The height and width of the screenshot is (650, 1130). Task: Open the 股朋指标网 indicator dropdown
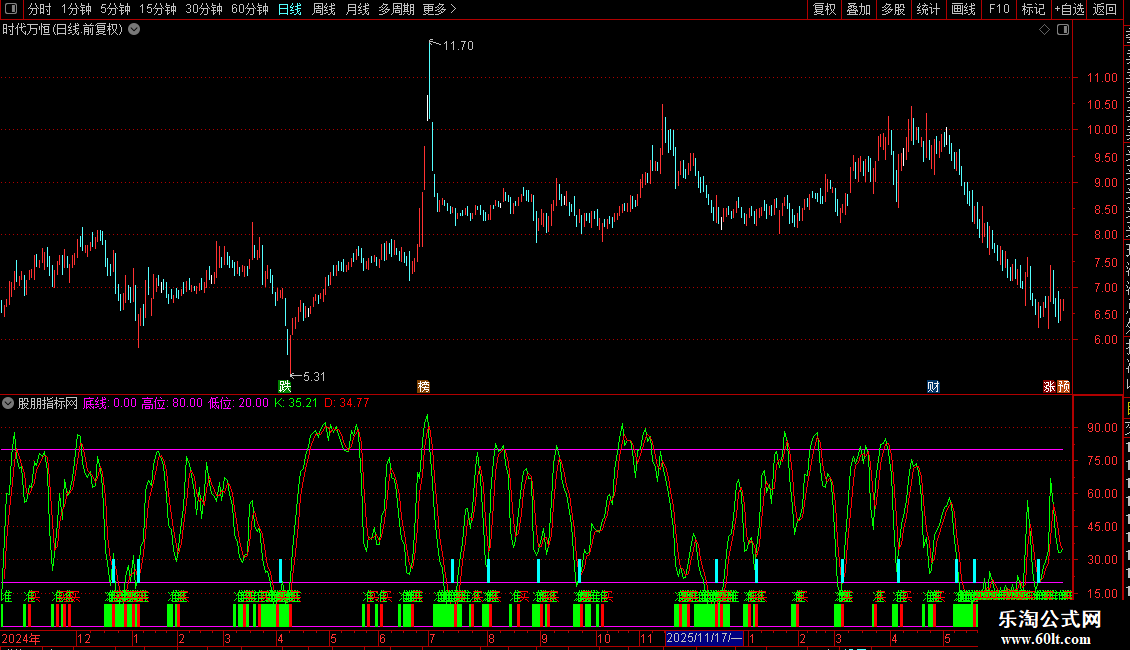[8, 403]
